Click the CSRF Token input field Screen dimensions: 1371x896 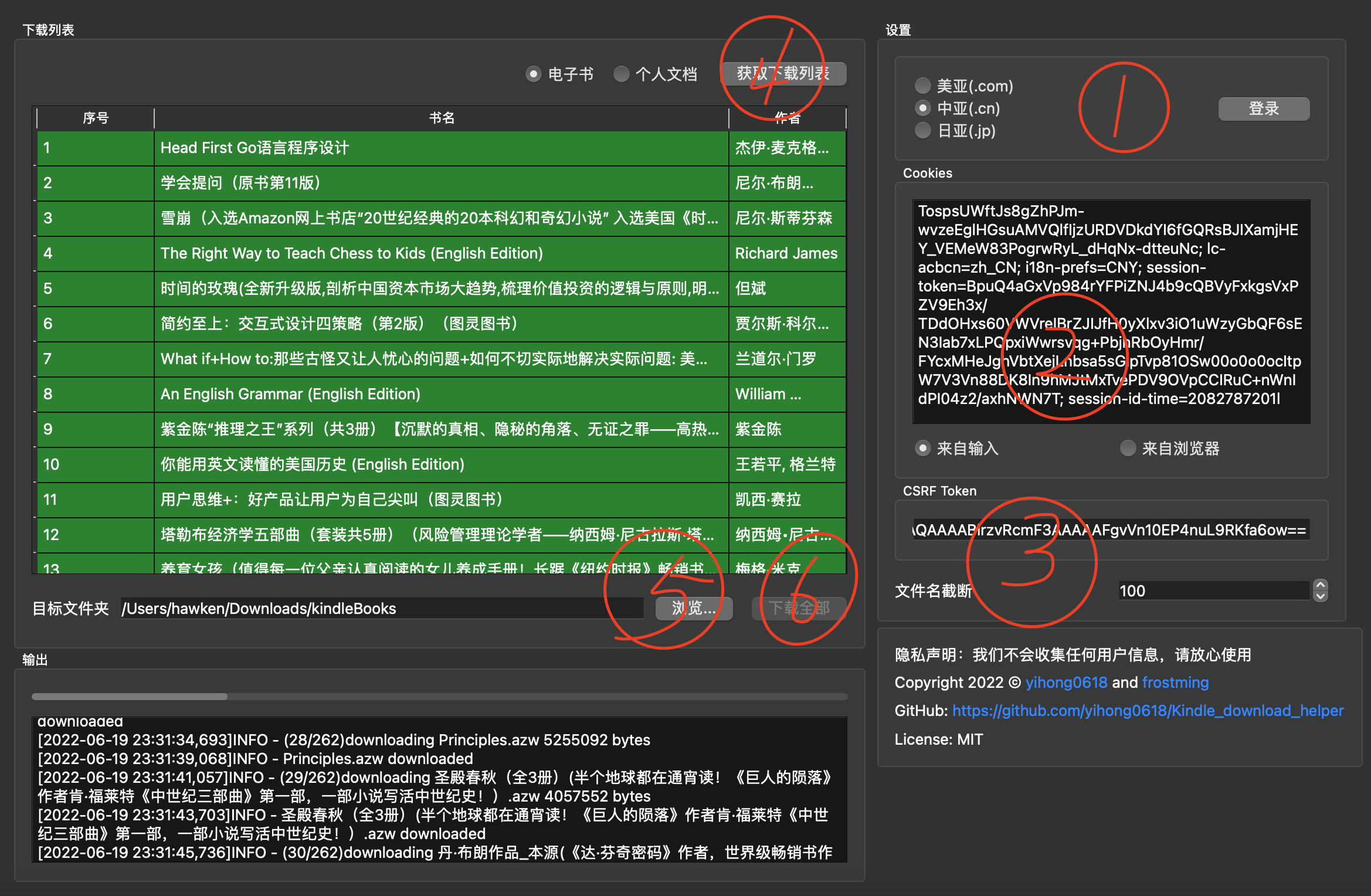(1111, 530)
